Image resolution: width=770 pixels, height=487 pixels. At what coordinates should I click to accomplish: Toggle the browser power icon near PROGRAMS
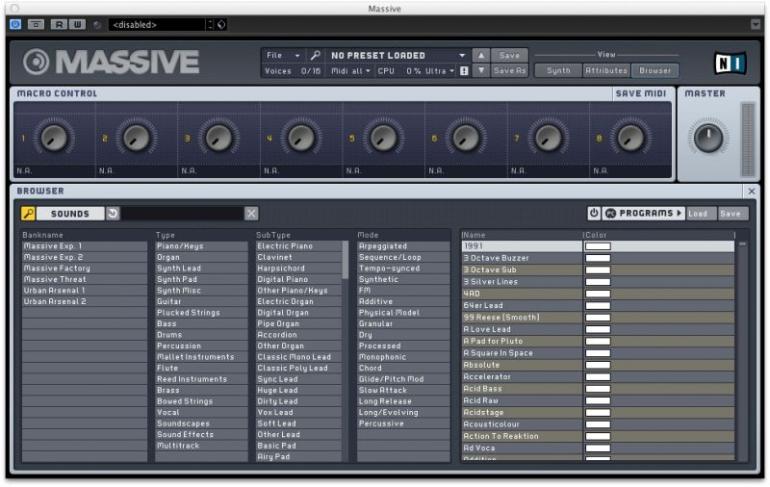(594, 213)
